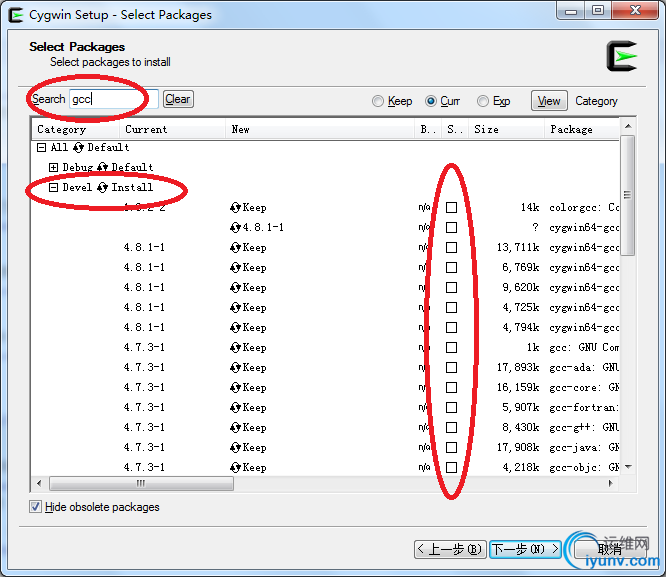Cycle the Keep icon for gcc-fortran
Image resolution: width=666 pixels, height=577 pixels.
[235, 407]
